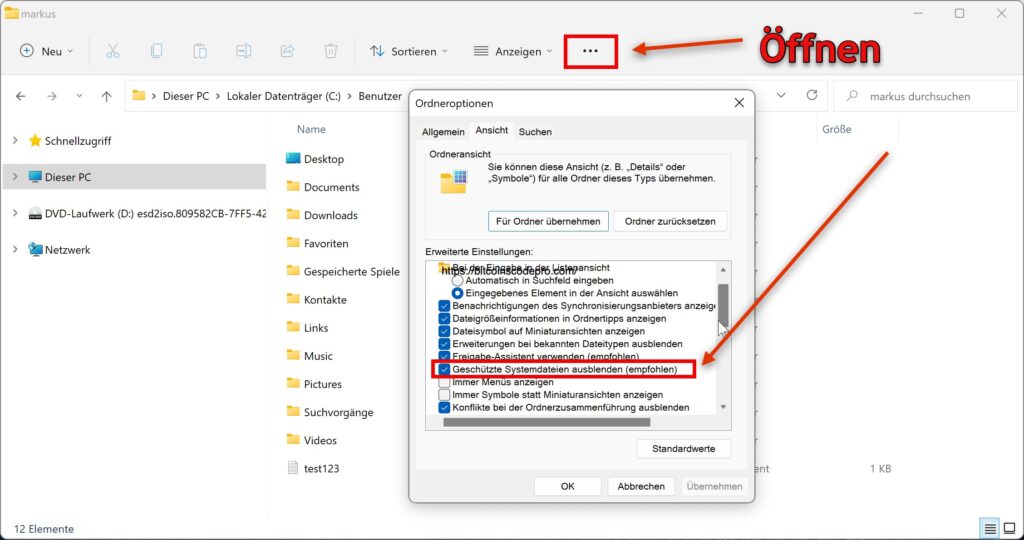1024x540 pixels.
Task: Click the 'markus durchsuchen' search field
Action: 925,96
